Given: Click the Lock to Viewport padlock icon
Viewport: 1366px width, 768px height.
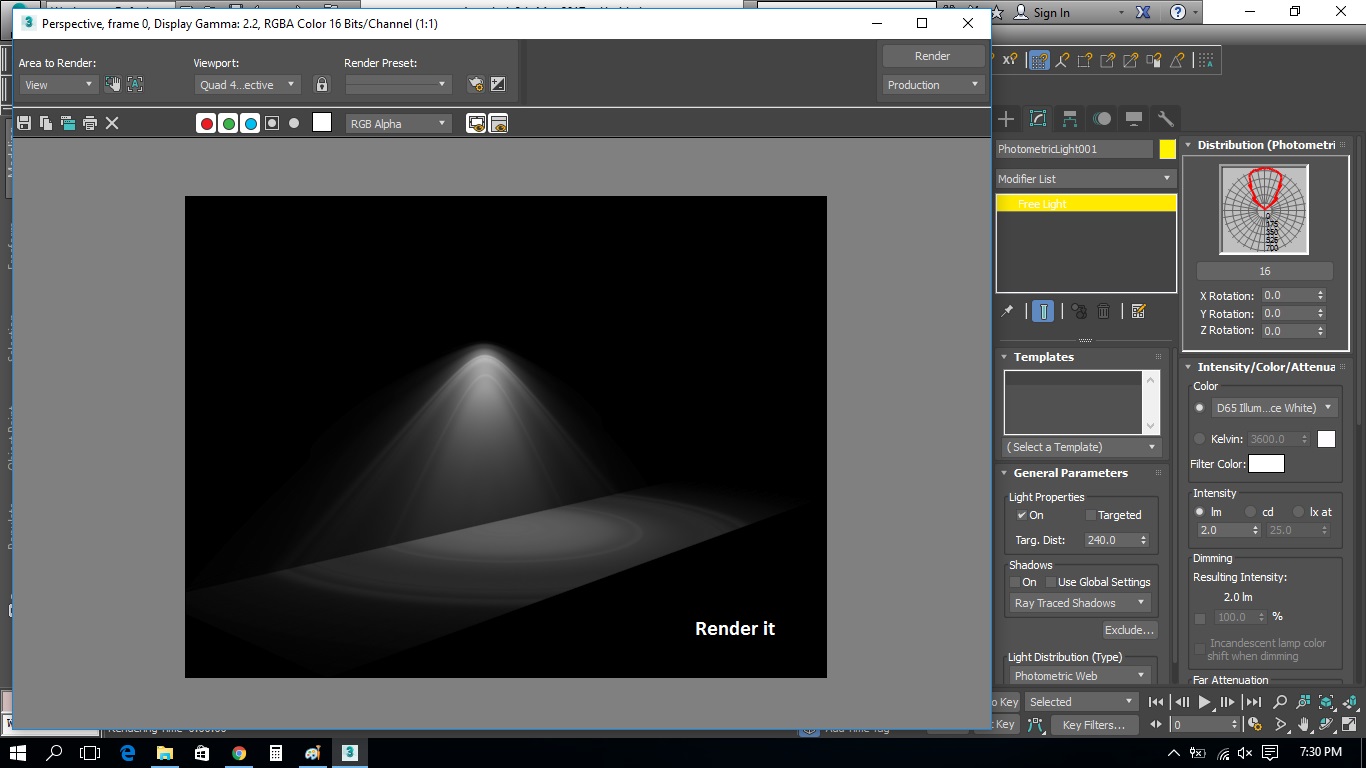Looking at the screenshot, I should (x=321, y=85).
